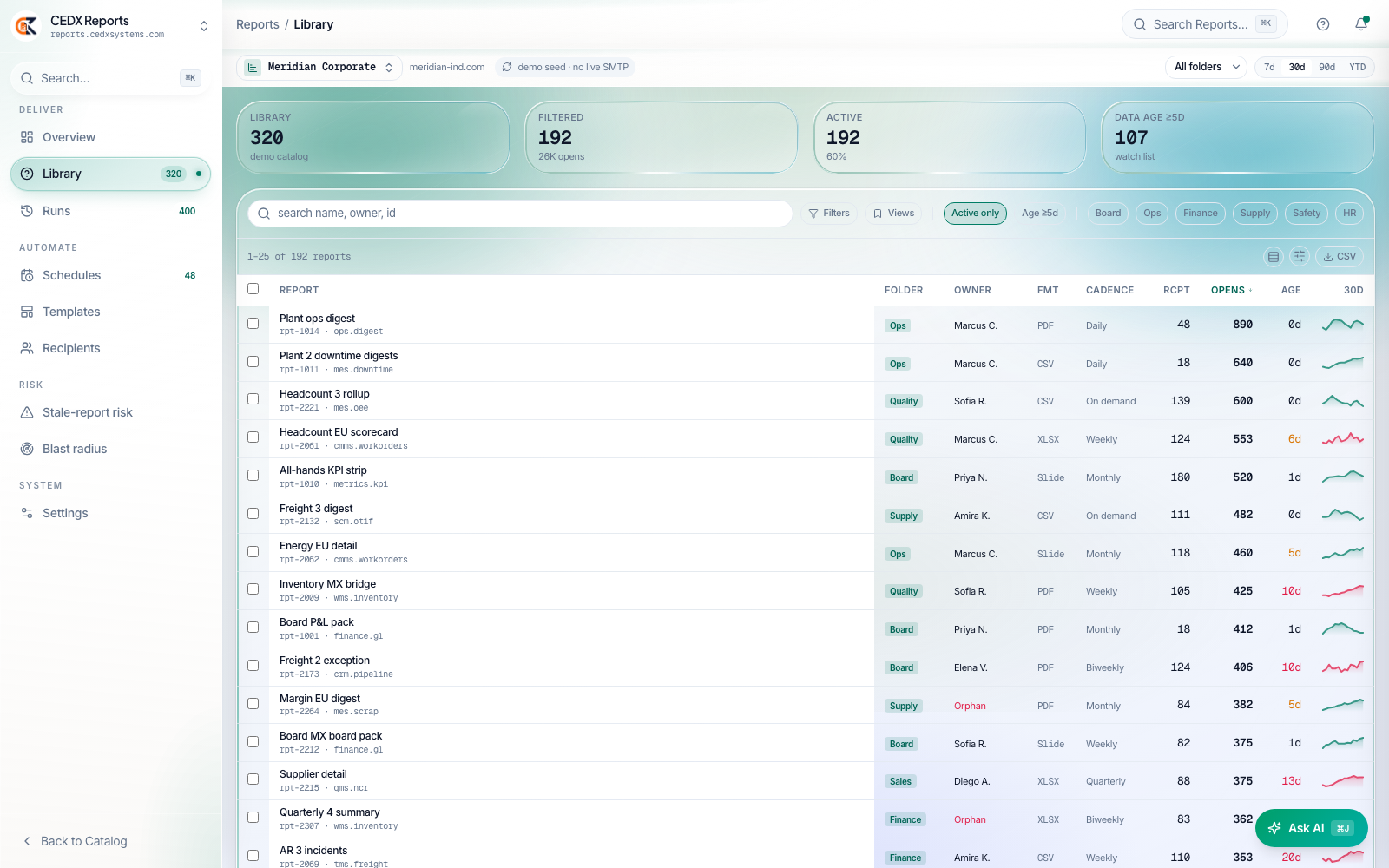Click the Quality tag on Inventory MX bridge

(904, 591)
